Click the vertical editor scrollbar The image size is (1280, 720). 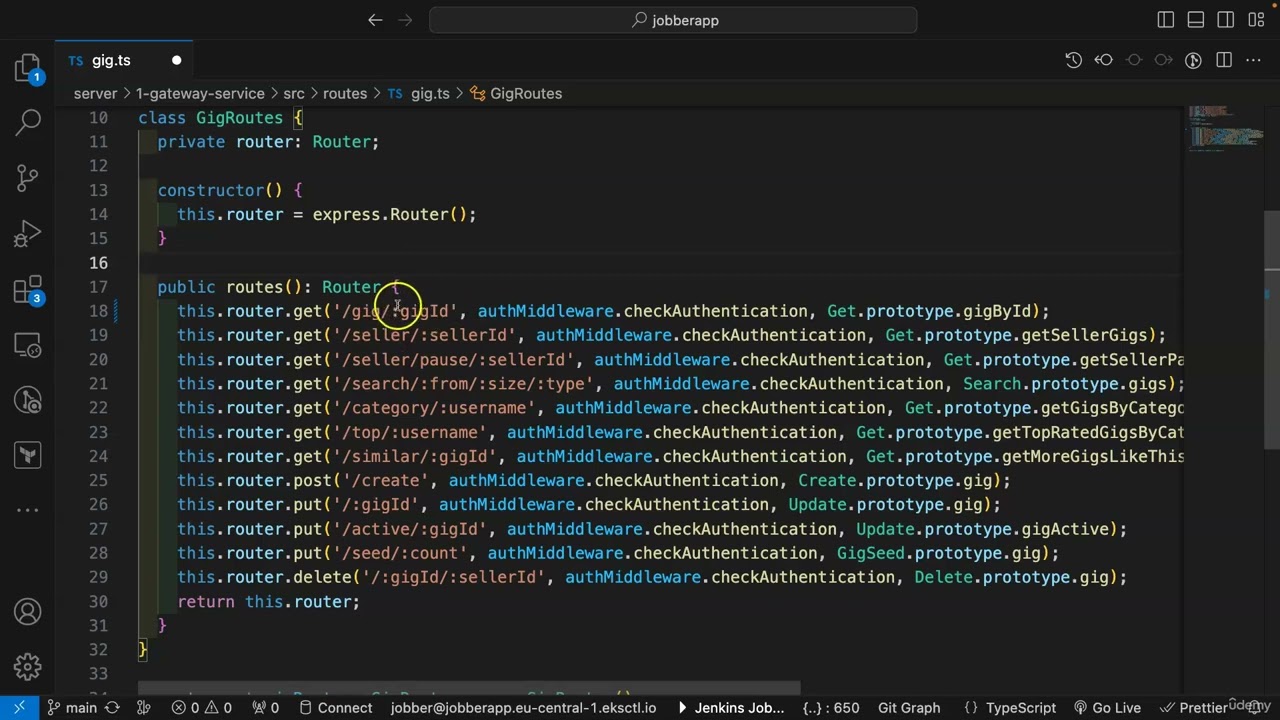click(x=1272, y=330)
